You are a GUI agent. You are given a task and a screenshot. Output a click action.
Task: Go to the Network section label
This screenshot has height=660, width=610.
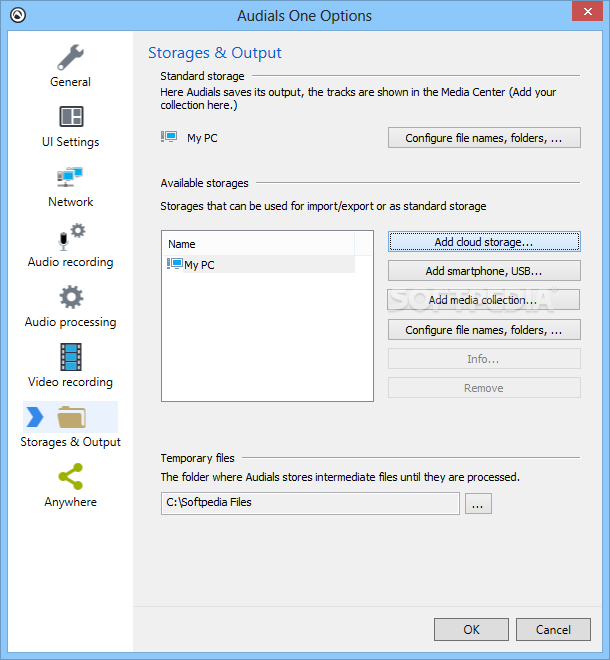70,202
